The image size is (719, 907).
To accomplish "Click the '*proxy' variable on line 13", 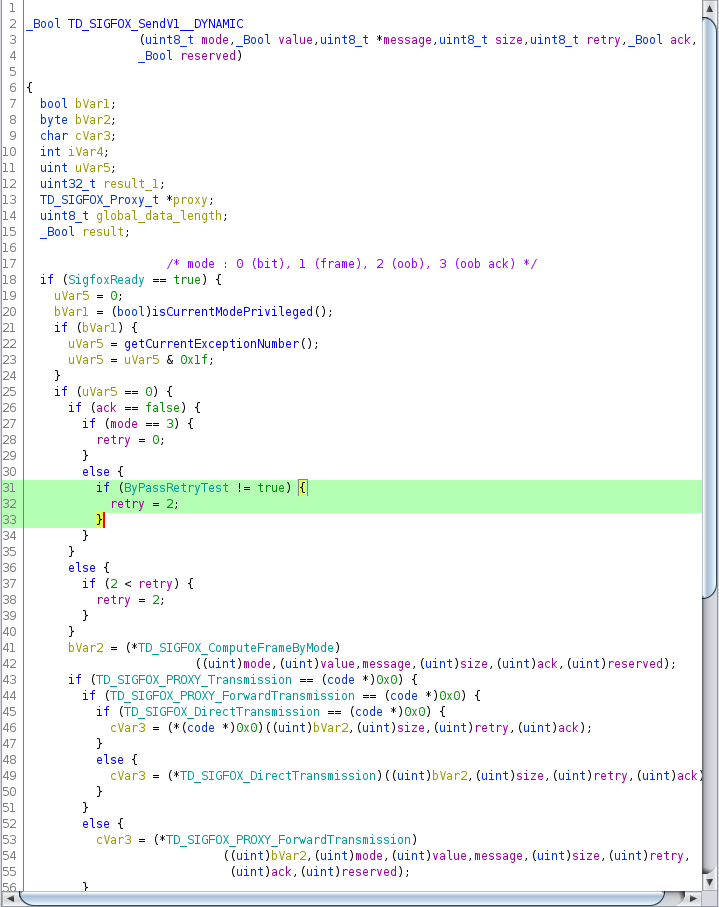I will (187, 200).
